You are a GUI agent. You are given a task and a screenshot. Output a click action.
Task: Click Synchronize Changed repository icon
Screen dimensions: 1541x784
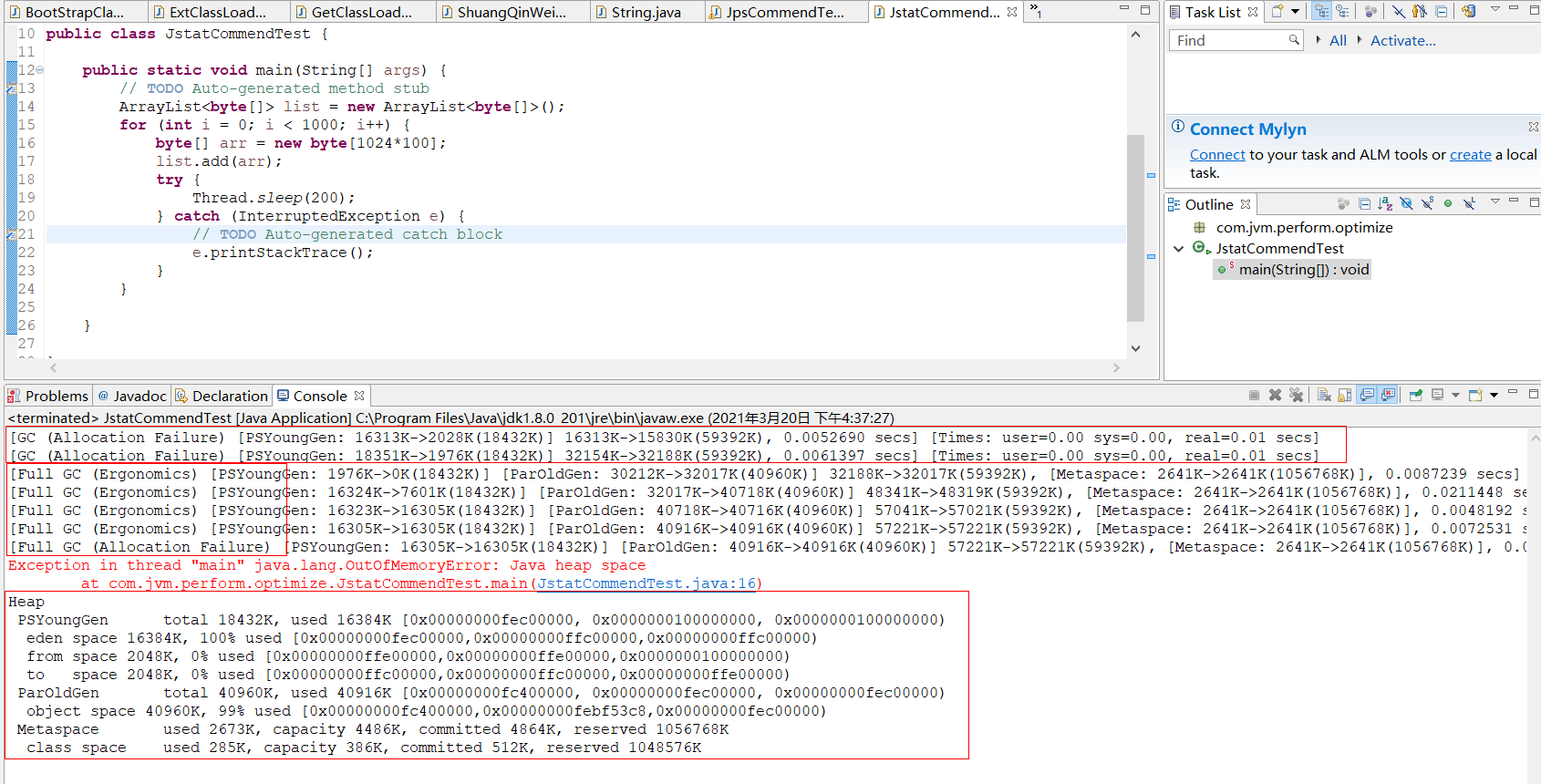(1468, 12)
